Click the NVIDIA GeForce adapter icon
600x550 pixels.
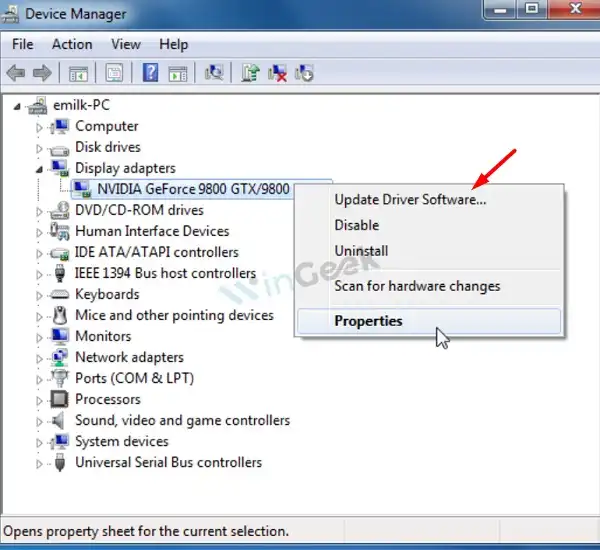(x=82, y=189)
